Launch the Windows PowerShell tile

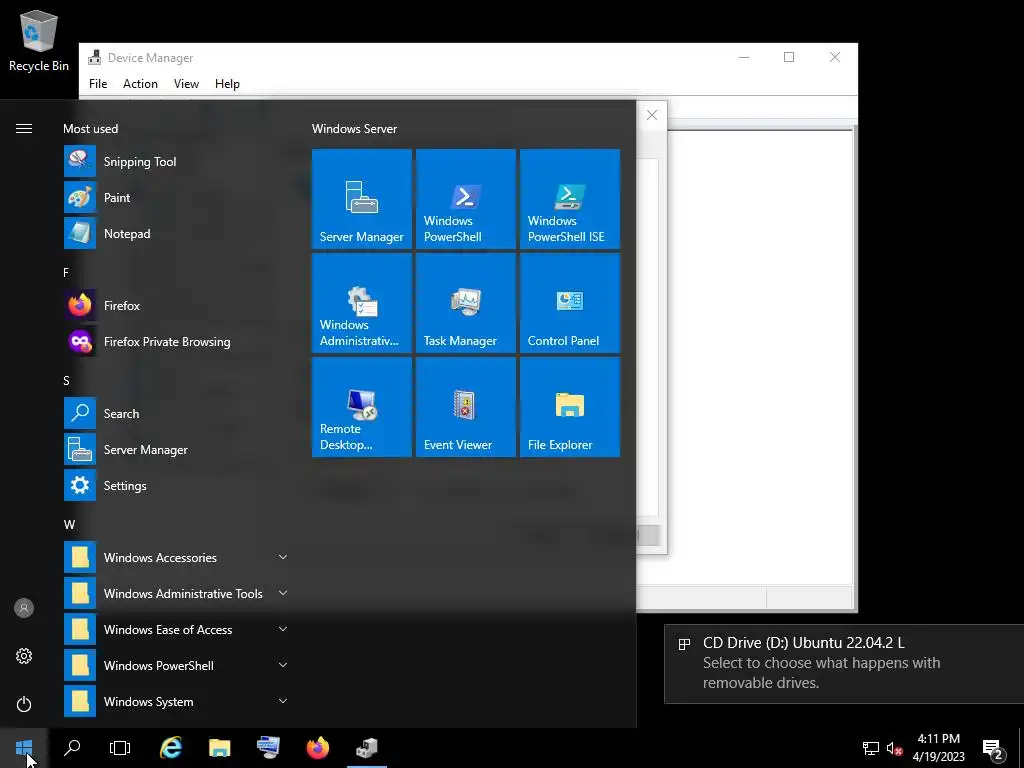466,199
